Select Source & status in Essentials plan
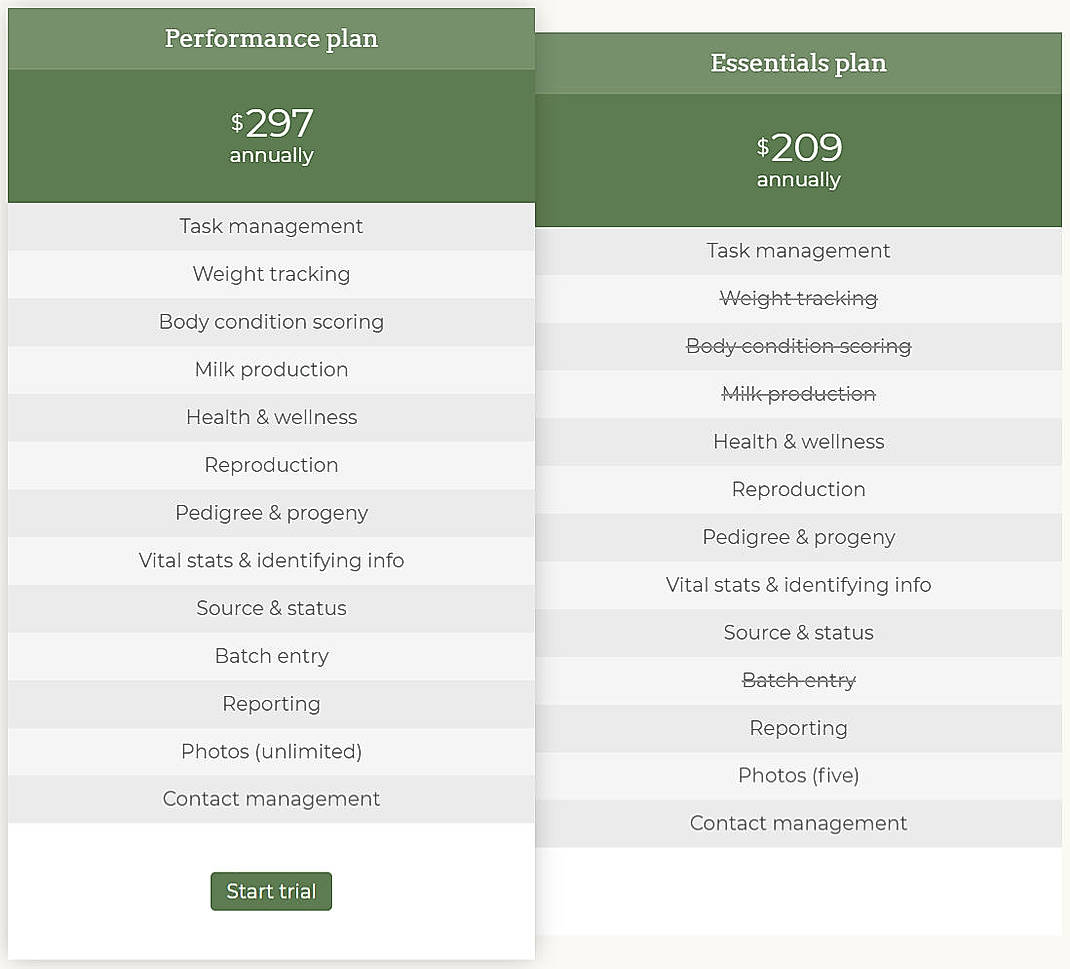The height and width of the screenshot is (969, 1070). pos(798,632)
